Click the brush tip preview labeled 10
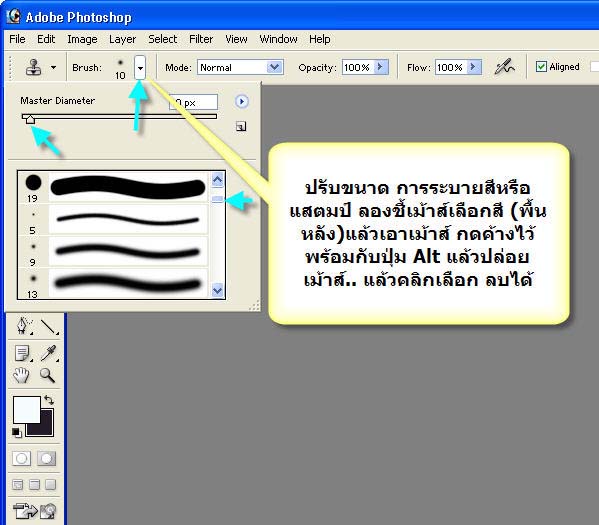The height and width of the screenshot is (525, 599). coord(120,68)
